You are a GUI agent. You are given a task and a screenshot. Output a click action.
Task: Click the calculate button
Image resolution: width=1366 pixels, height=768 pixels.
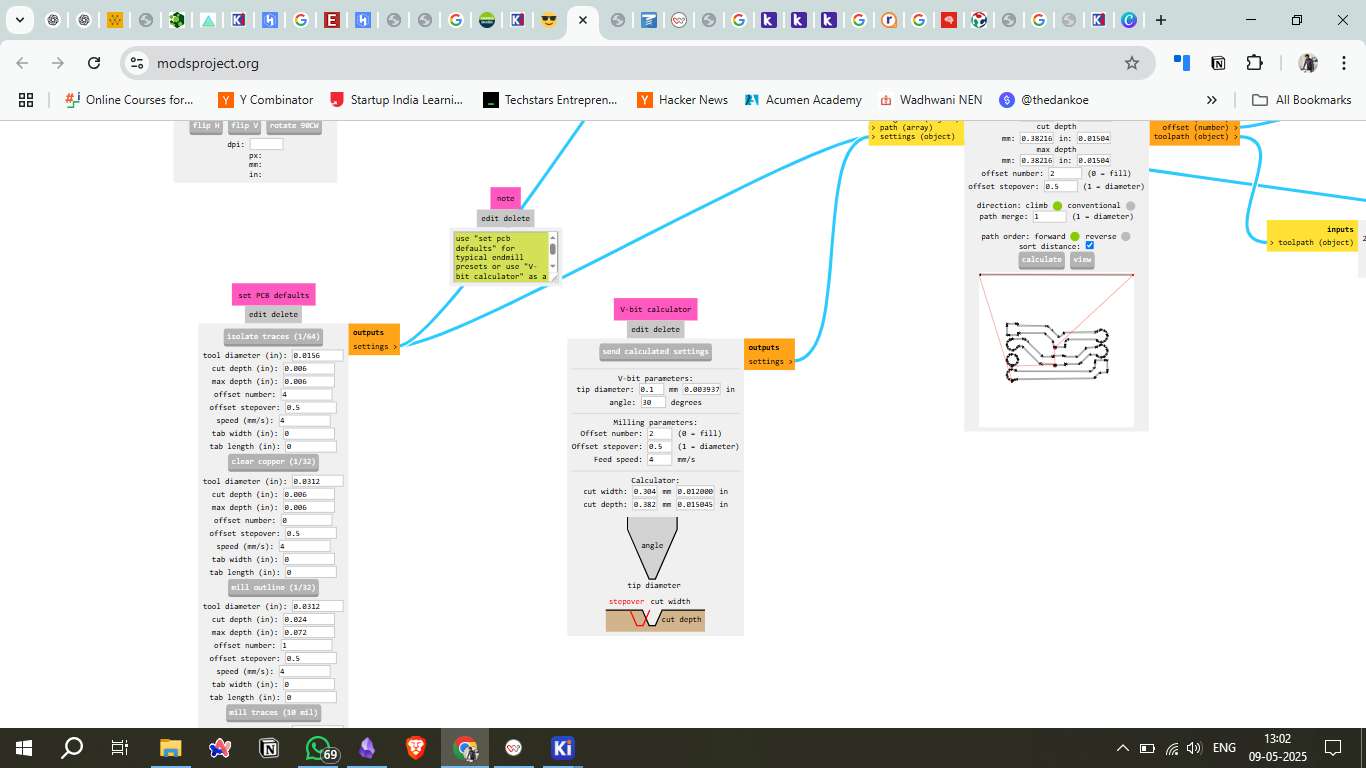point(1042,260)
